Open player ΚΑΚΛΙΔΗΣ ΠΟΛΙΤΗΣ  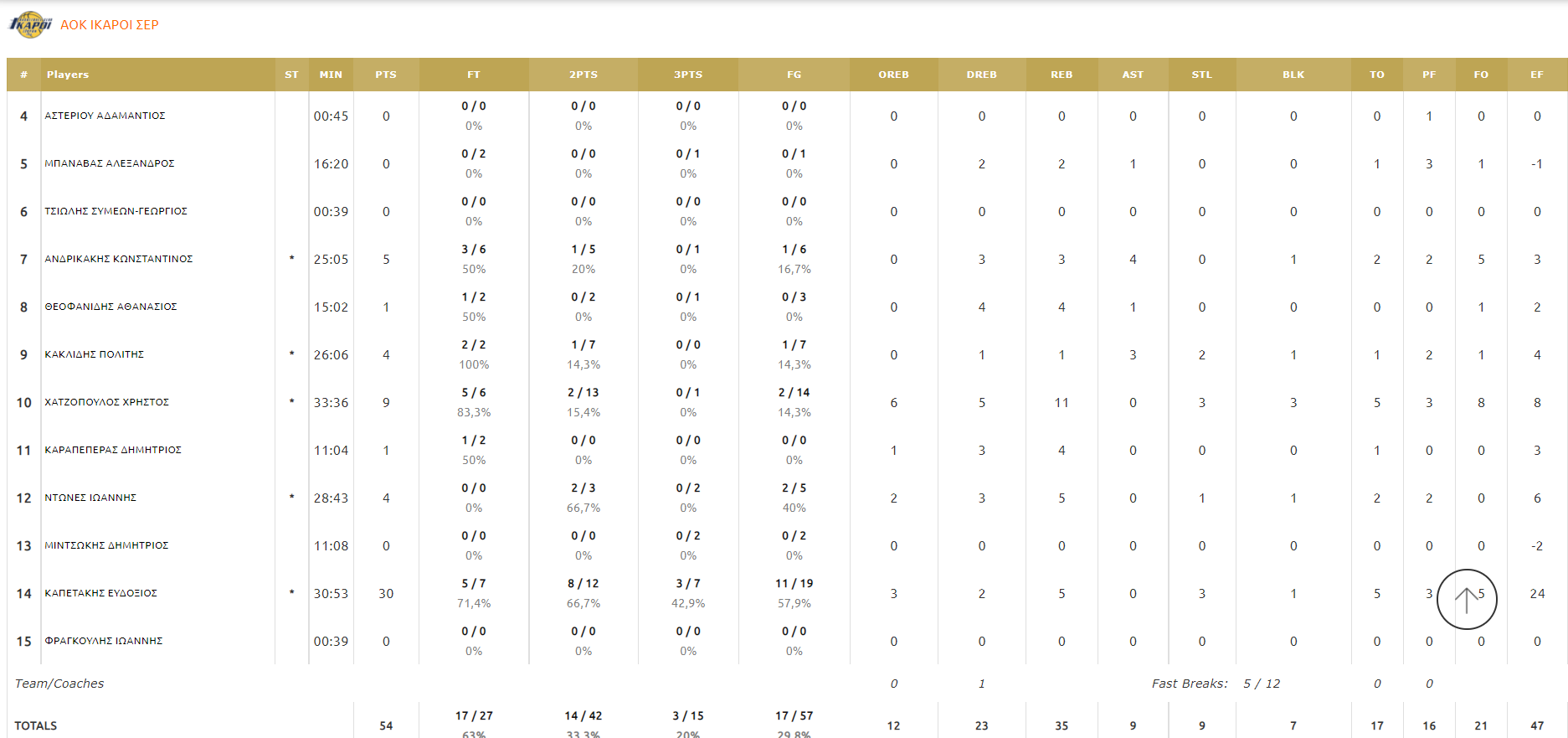(95, 354)
